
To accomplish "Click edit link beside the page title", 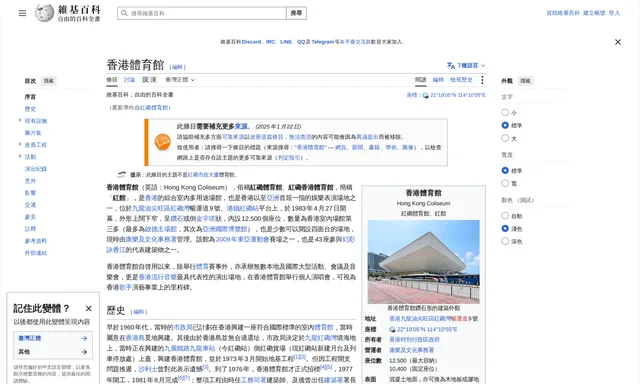I will (x=178, y=67).
